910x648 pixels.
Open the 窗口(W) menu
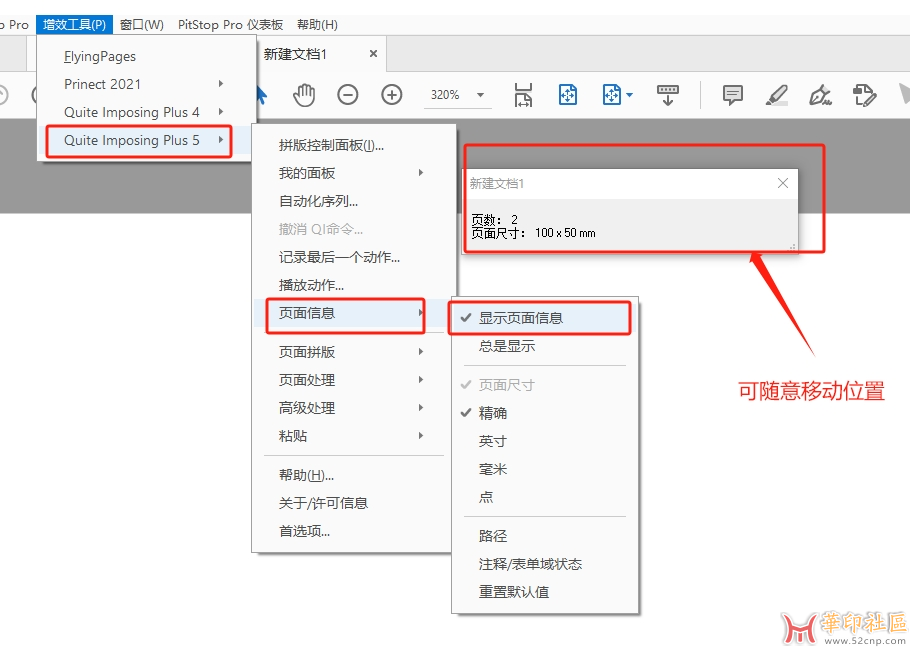point(142,24)
